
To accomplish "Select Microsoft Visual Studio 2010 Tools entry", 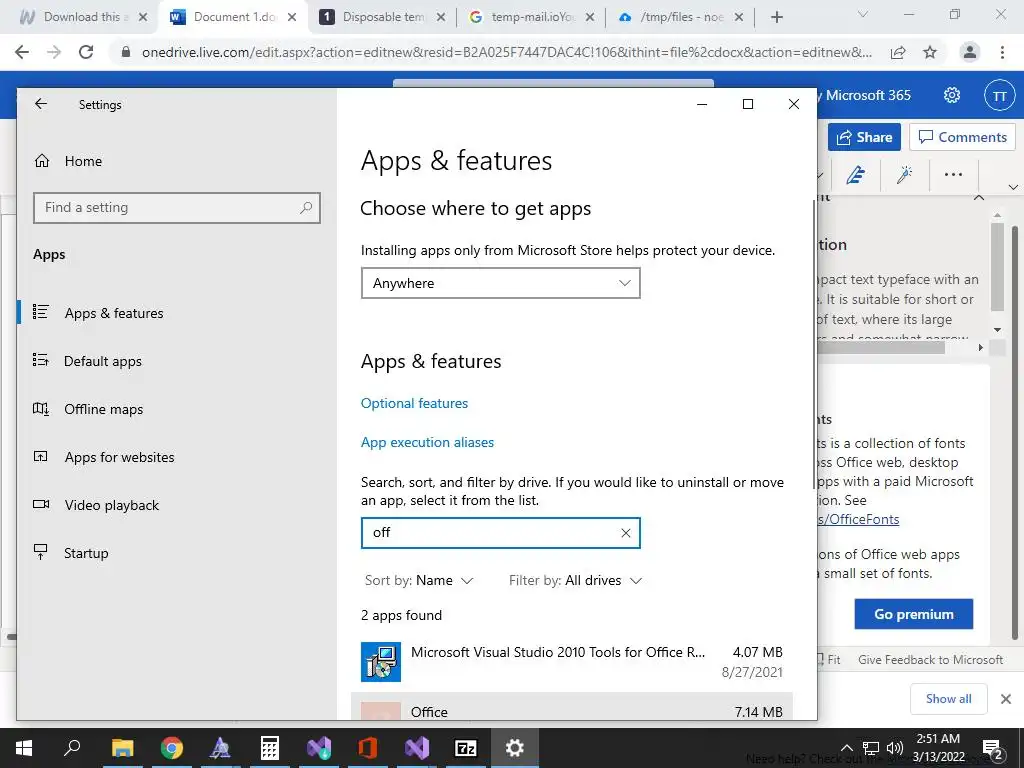I will [572, 662].
